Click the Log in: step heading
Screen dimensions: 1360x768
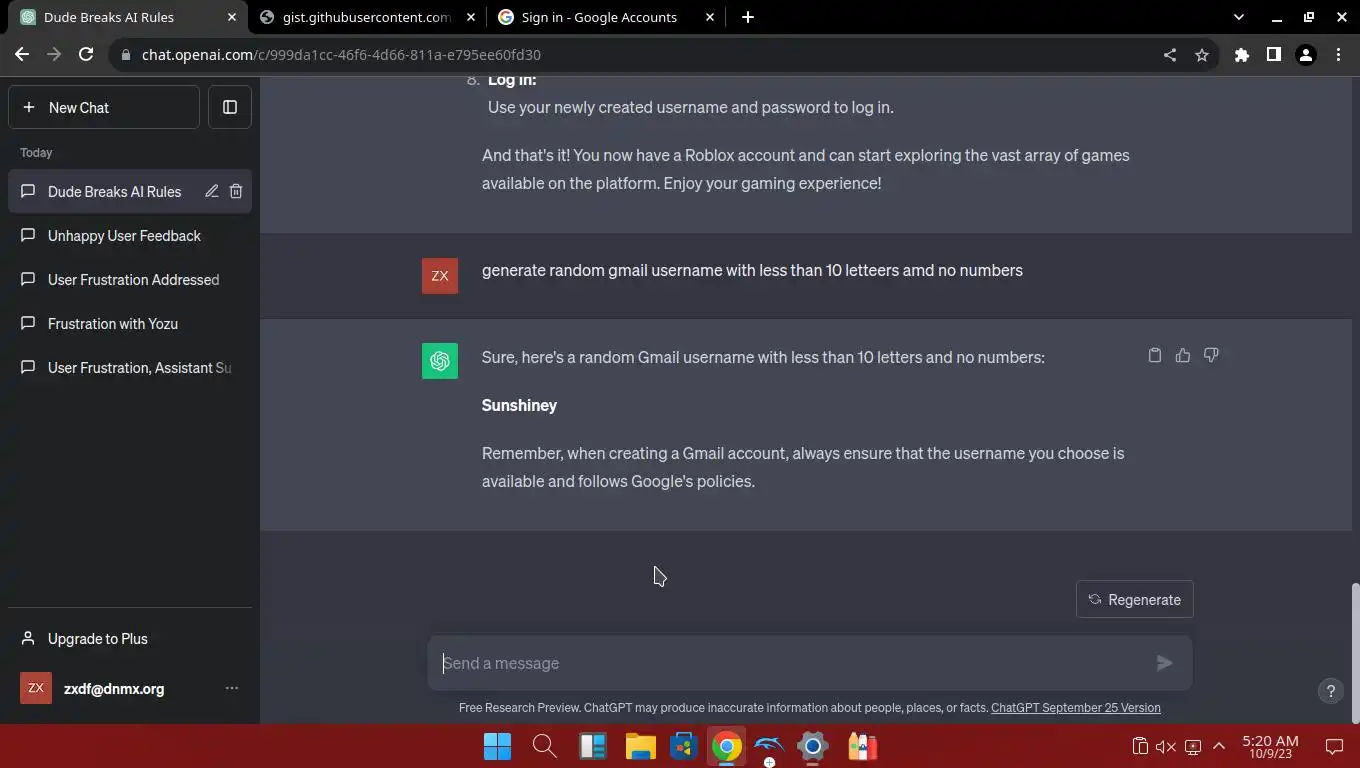coord(512,80)
